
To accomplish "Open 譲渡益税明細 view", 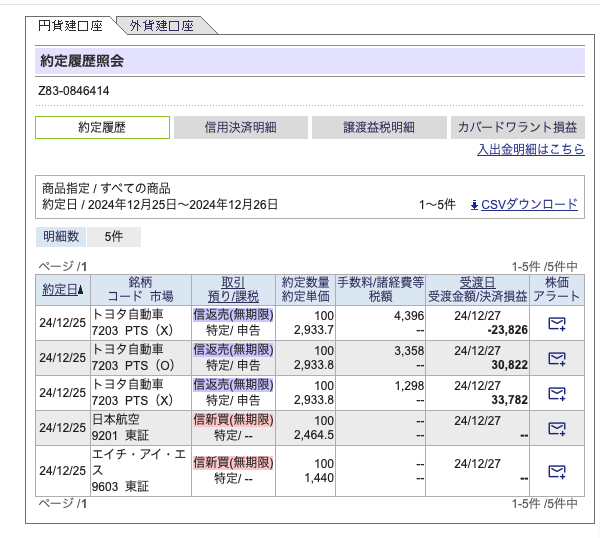I will (x=378, y=128).
